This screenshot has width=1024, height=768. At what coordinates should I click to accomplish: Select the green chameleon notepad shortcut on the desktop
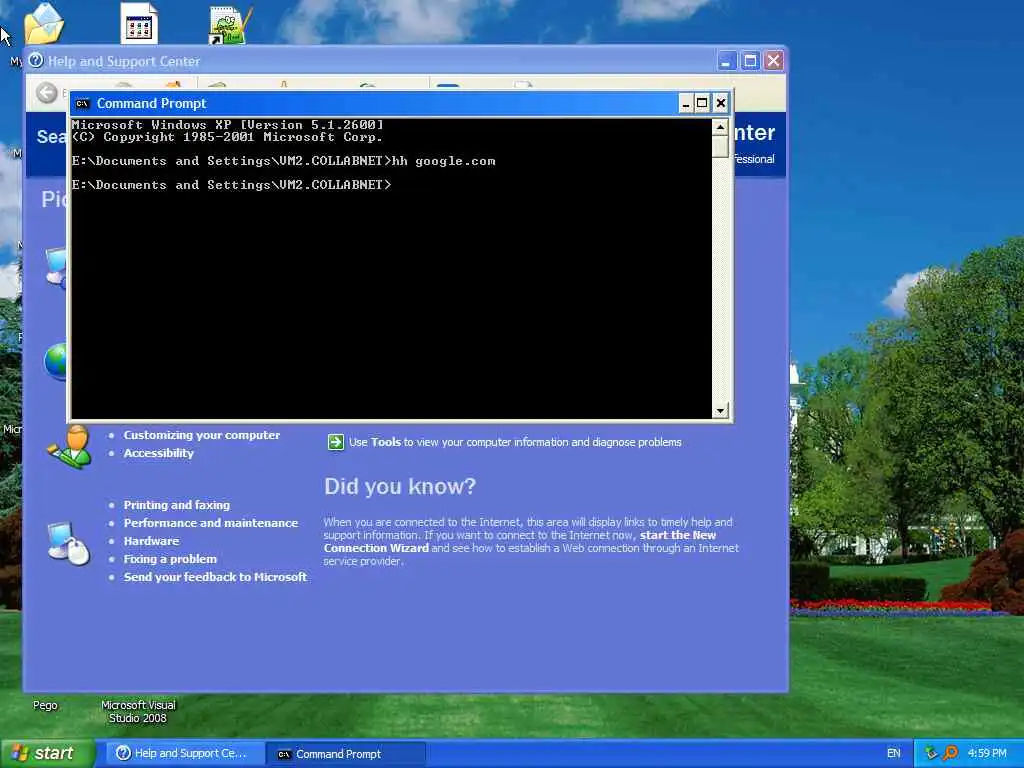pos(230,25)
